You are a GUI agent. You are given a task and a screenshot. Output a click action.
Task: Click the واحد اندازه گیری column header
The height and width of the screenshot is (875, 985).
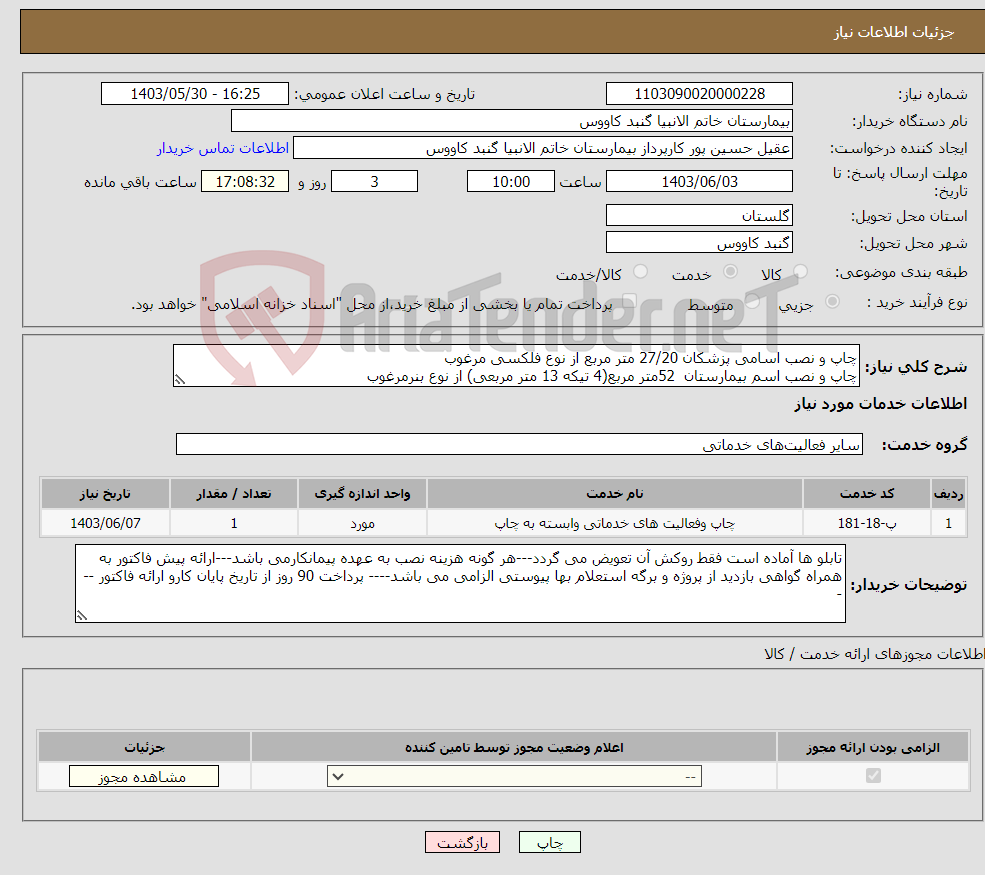point(362,494)
